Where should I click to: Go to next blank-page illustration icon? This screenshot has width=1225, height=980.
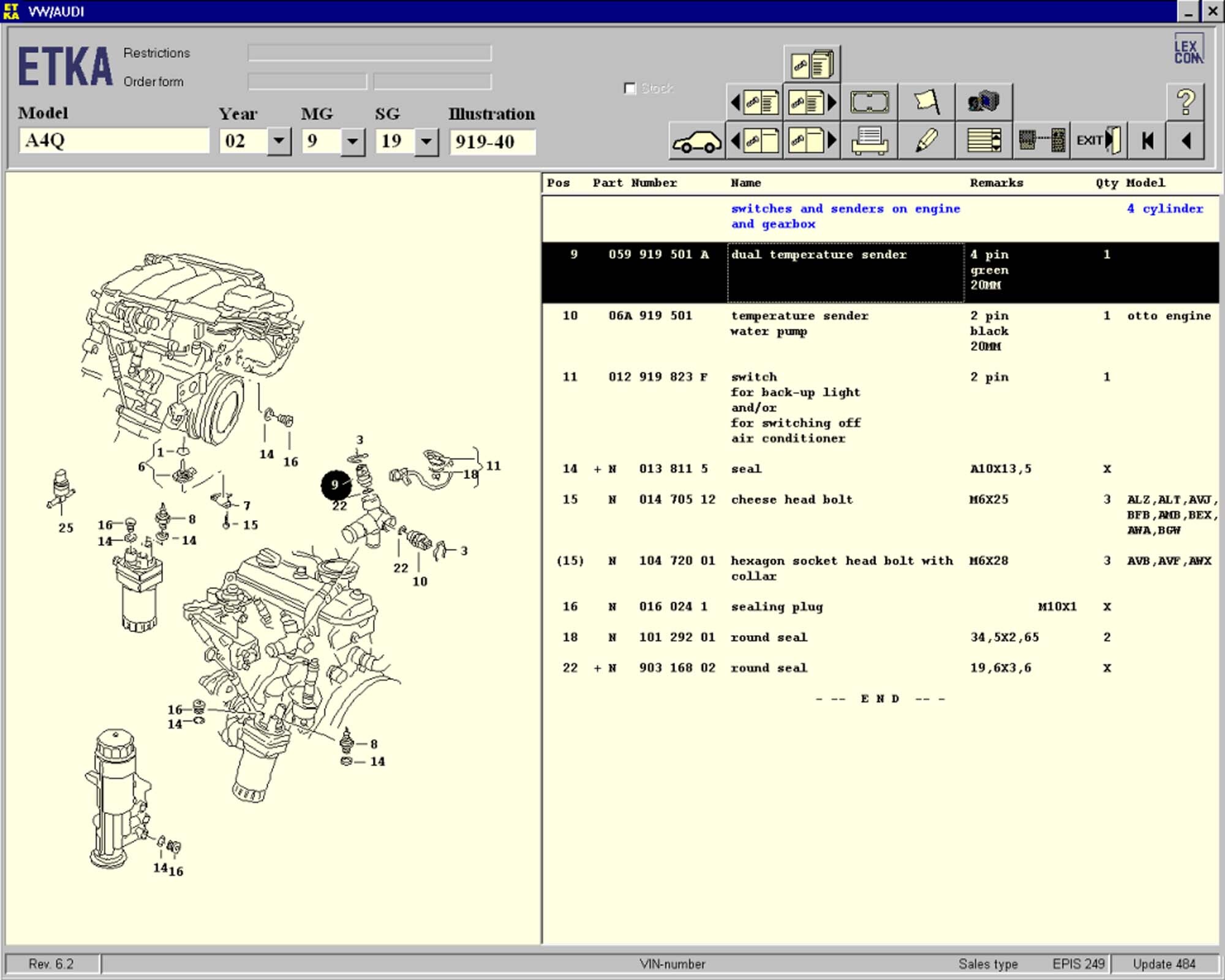point(812,141)
